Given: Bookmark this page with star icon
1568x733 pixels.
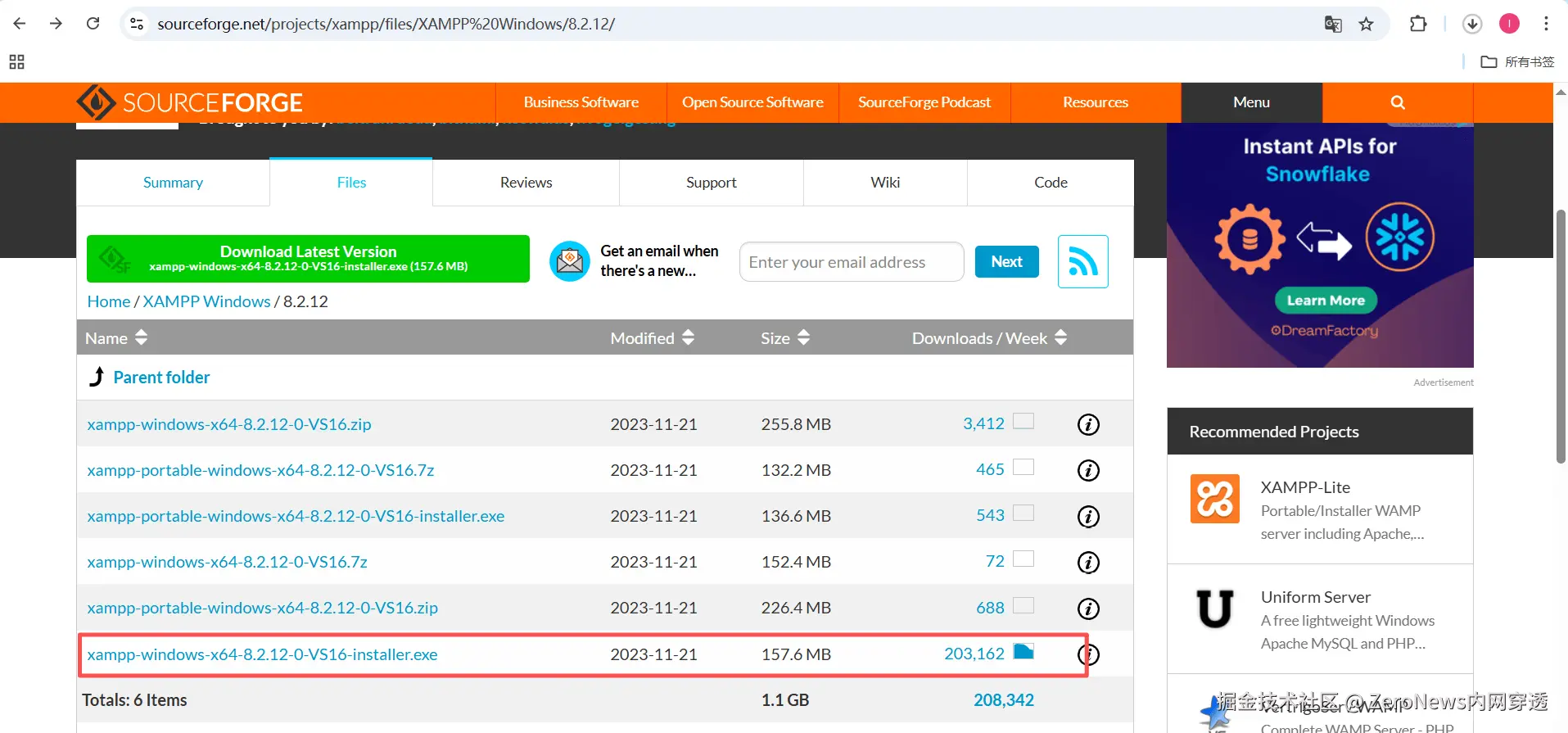Looking at the screenshot, I should (1366, 24).
